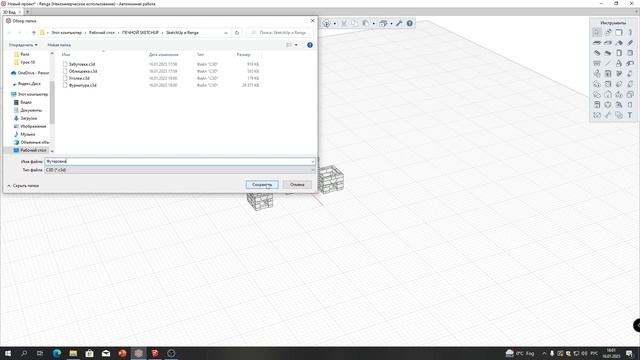Refresh the folder listing in save dialog
The width and height of the screenshot is (640, 360).
tap(237, 33)
